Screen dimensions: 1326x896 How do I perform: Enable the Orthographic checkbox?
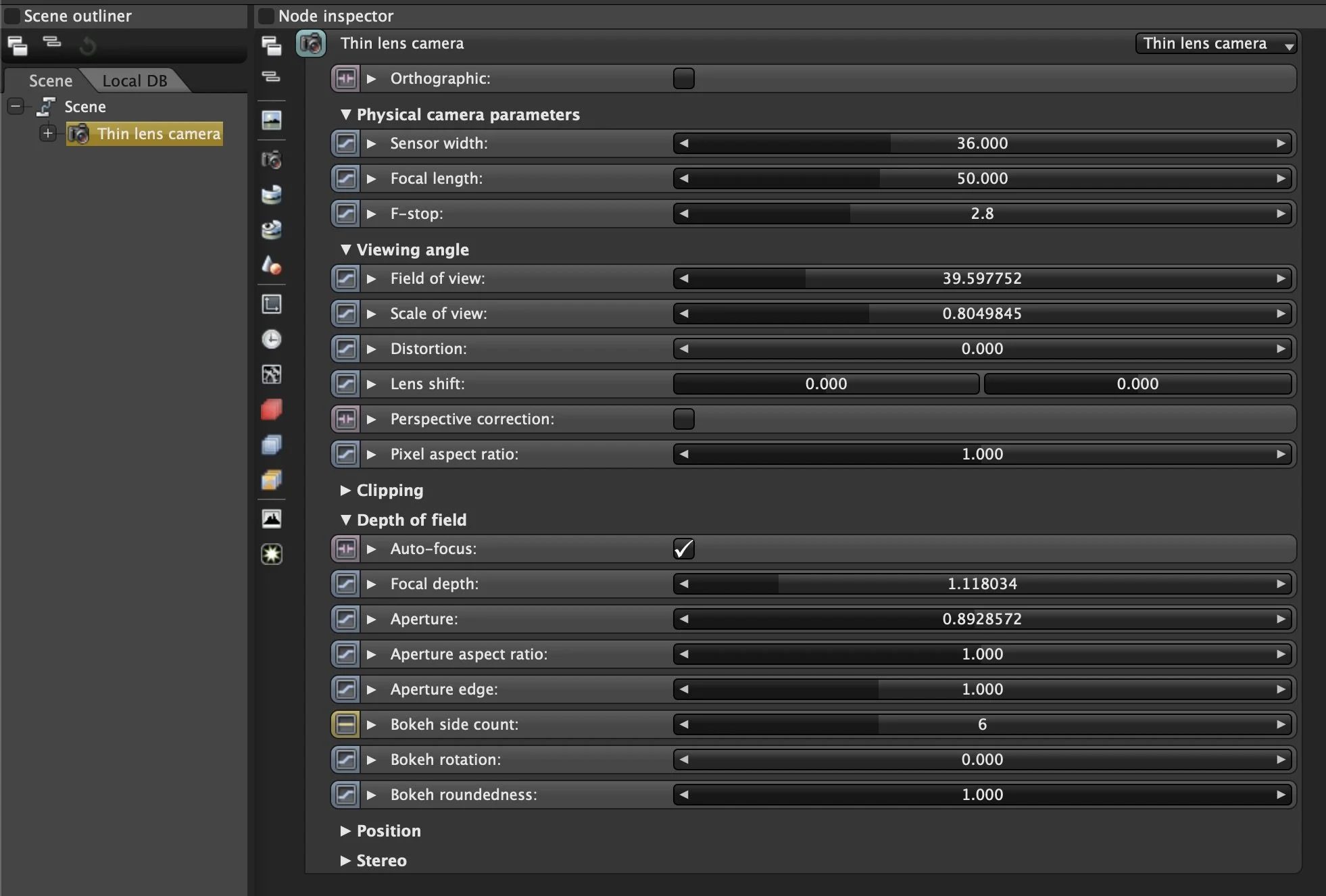(x=683, y=78)
